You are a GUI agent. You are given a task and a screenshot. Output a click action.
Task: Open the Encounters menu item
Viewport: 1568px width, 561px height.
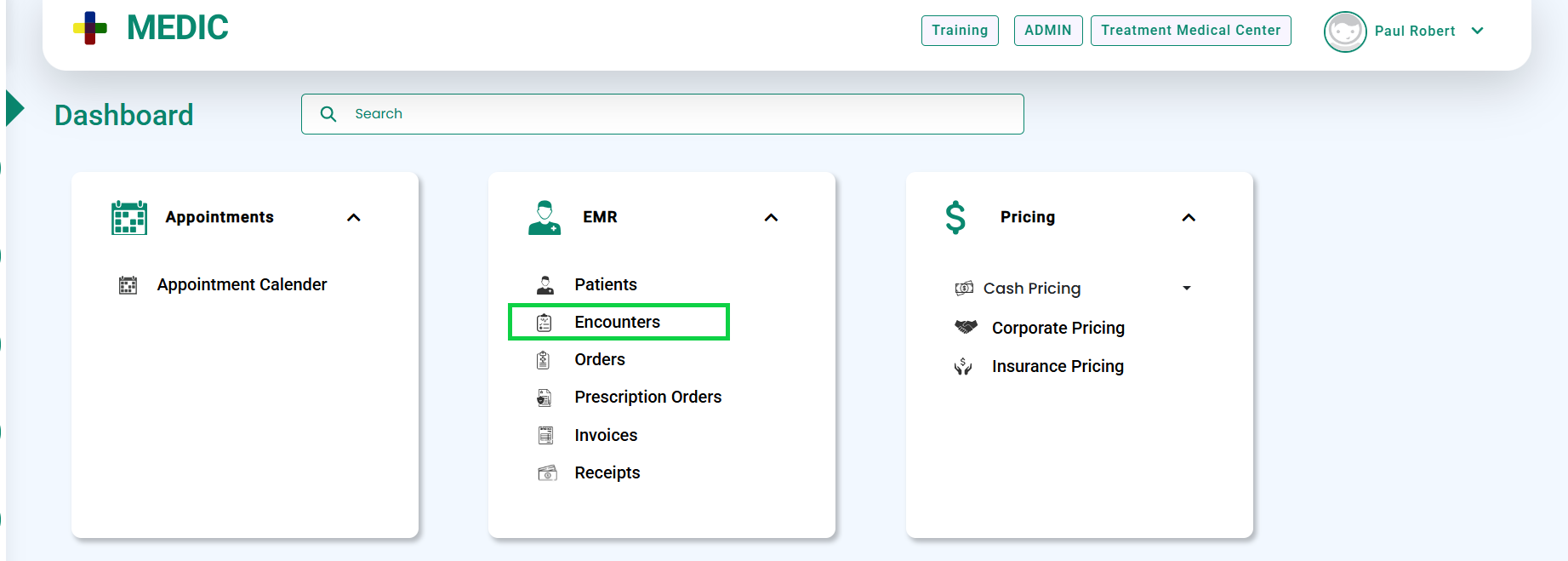click(617, 323)
